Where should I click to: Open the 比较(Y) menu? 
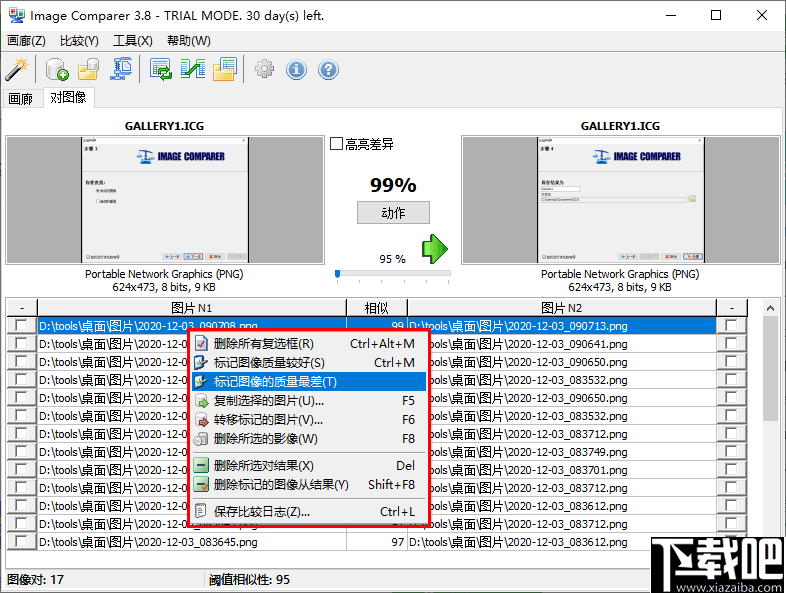point(79,41)
